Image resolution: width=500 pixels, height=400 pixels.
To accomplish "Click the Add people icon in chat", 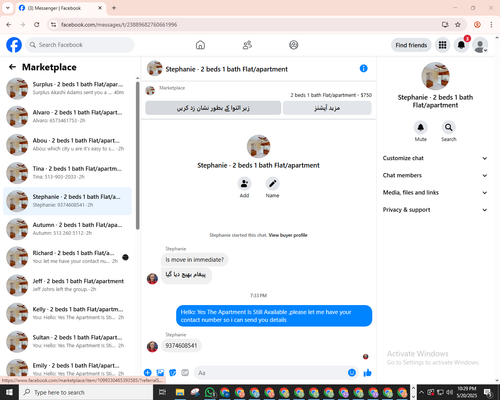I will [x=244, y=184].
